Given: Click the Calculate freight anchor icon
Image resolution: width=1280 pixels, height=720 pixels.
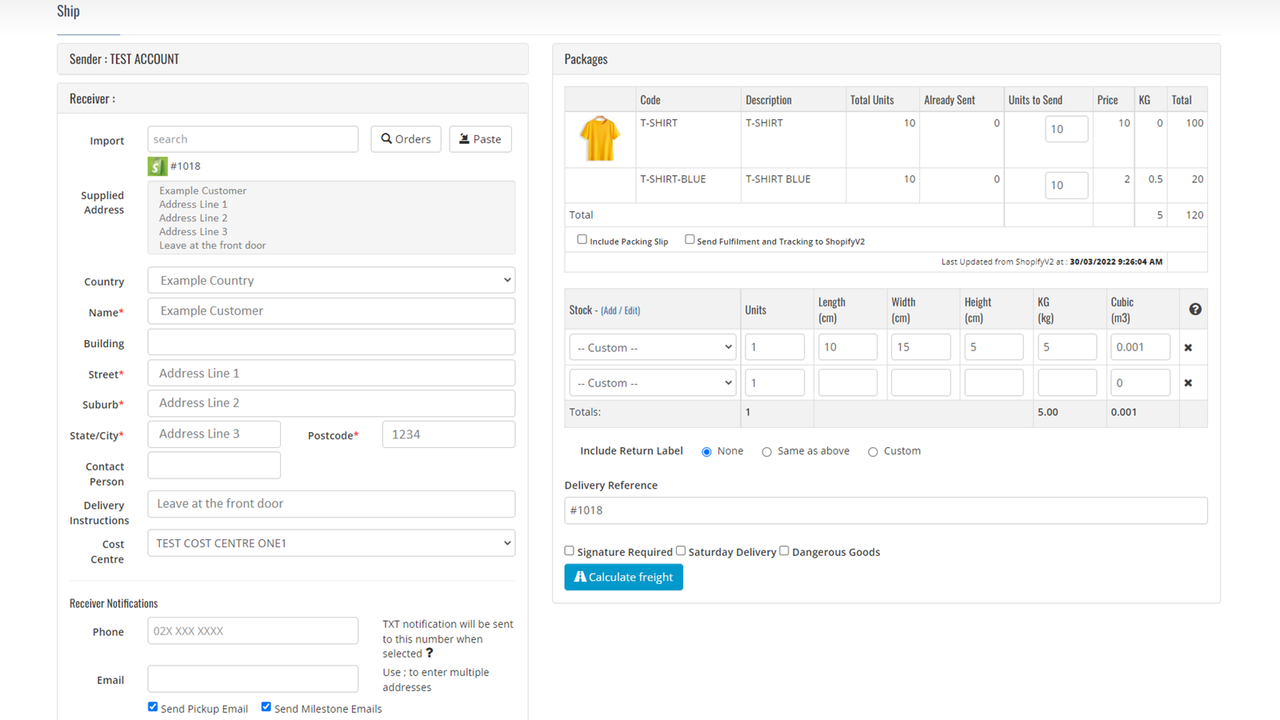Looking at the screenshot, I should point(580,577).
